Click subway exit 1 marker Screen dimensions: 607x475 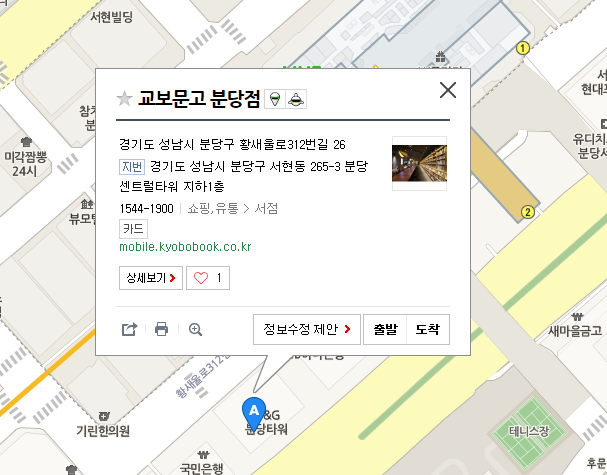(523, 48)
